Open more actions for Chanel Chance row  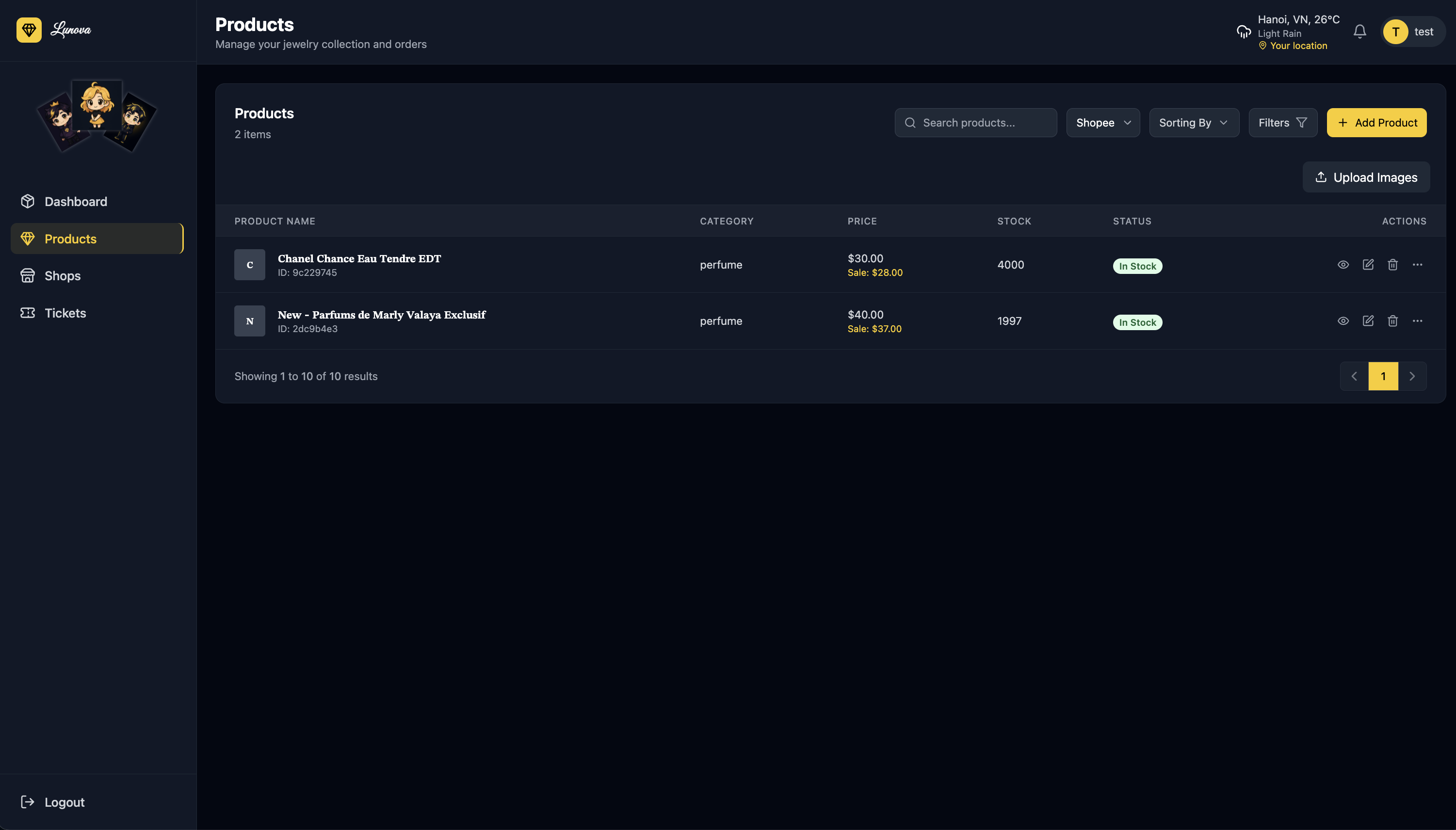[x=1417, y=265]
